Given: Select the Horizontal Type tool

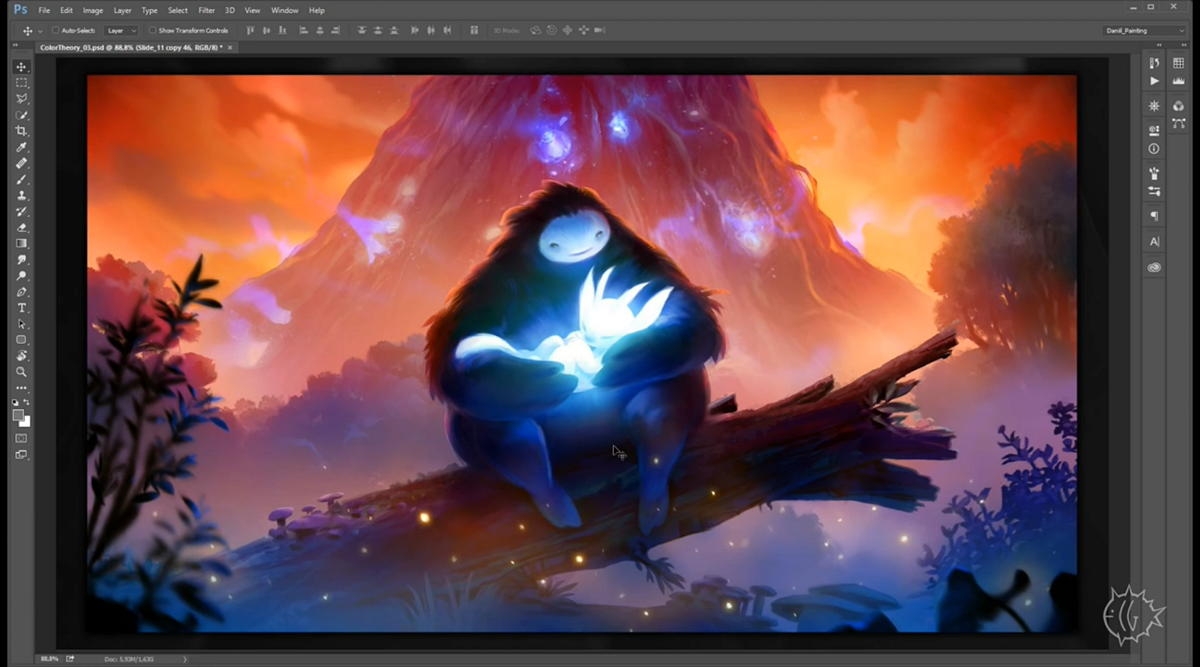Looking at the screenshot, I should (x=21, y=308).
